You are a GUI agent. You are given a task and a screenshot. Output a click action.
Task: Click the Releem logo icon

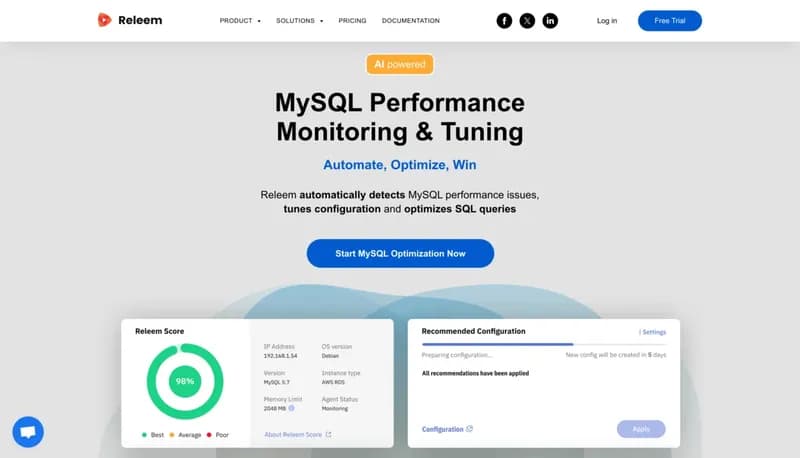(104, 20)
